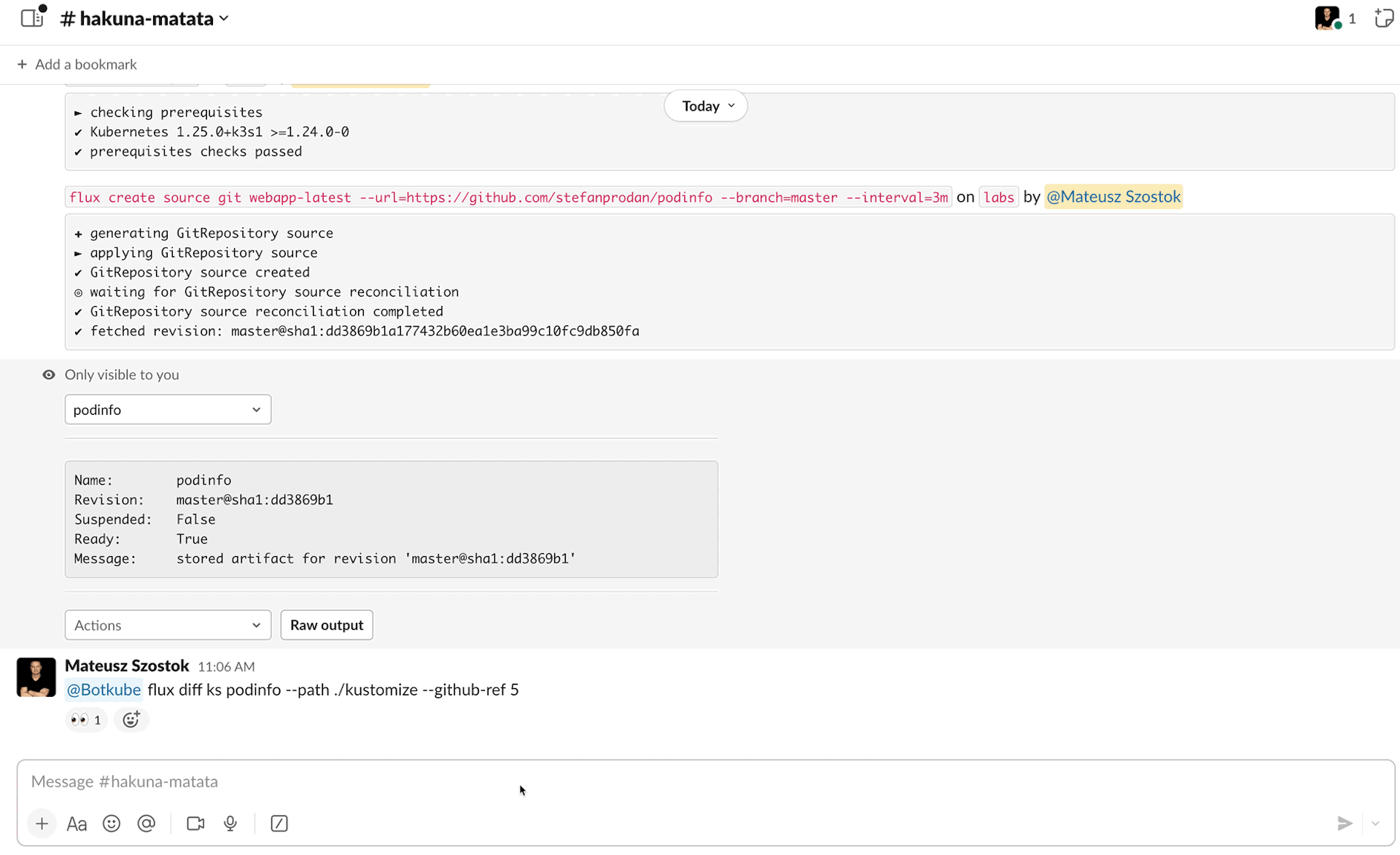The width and height of the screenshot is (1400, 855).
Task: Open the podinfo dropdown selector
Action: [168, 410]
